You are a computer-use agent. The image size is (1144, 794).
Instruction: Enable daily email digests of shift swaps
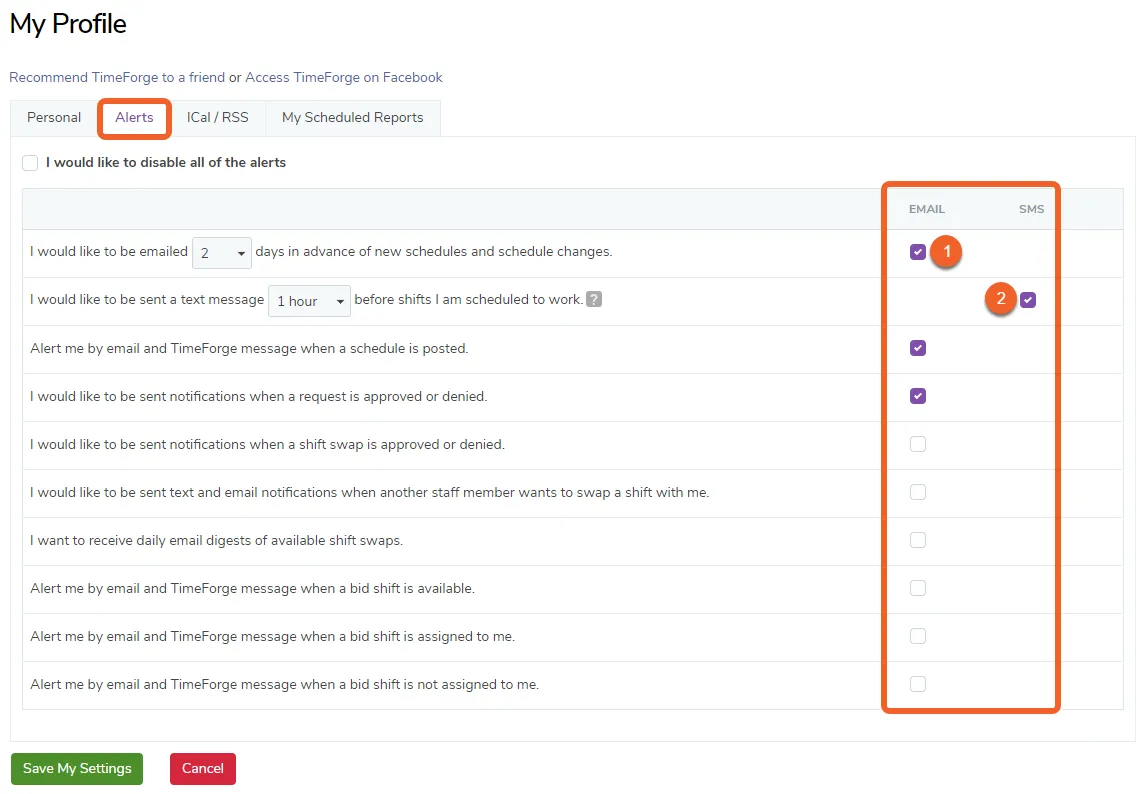(x=918, y=540)
